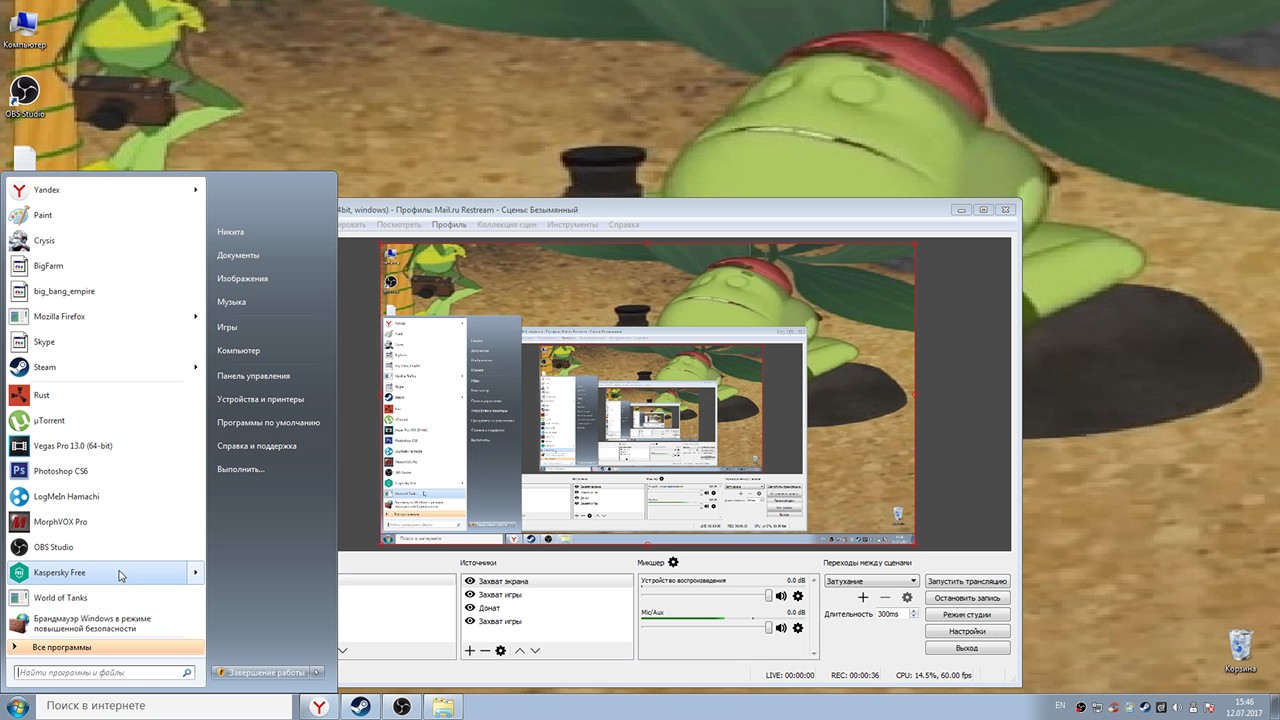Expand Kaspersky Free submenu arrow

click(x=196, y=573)
